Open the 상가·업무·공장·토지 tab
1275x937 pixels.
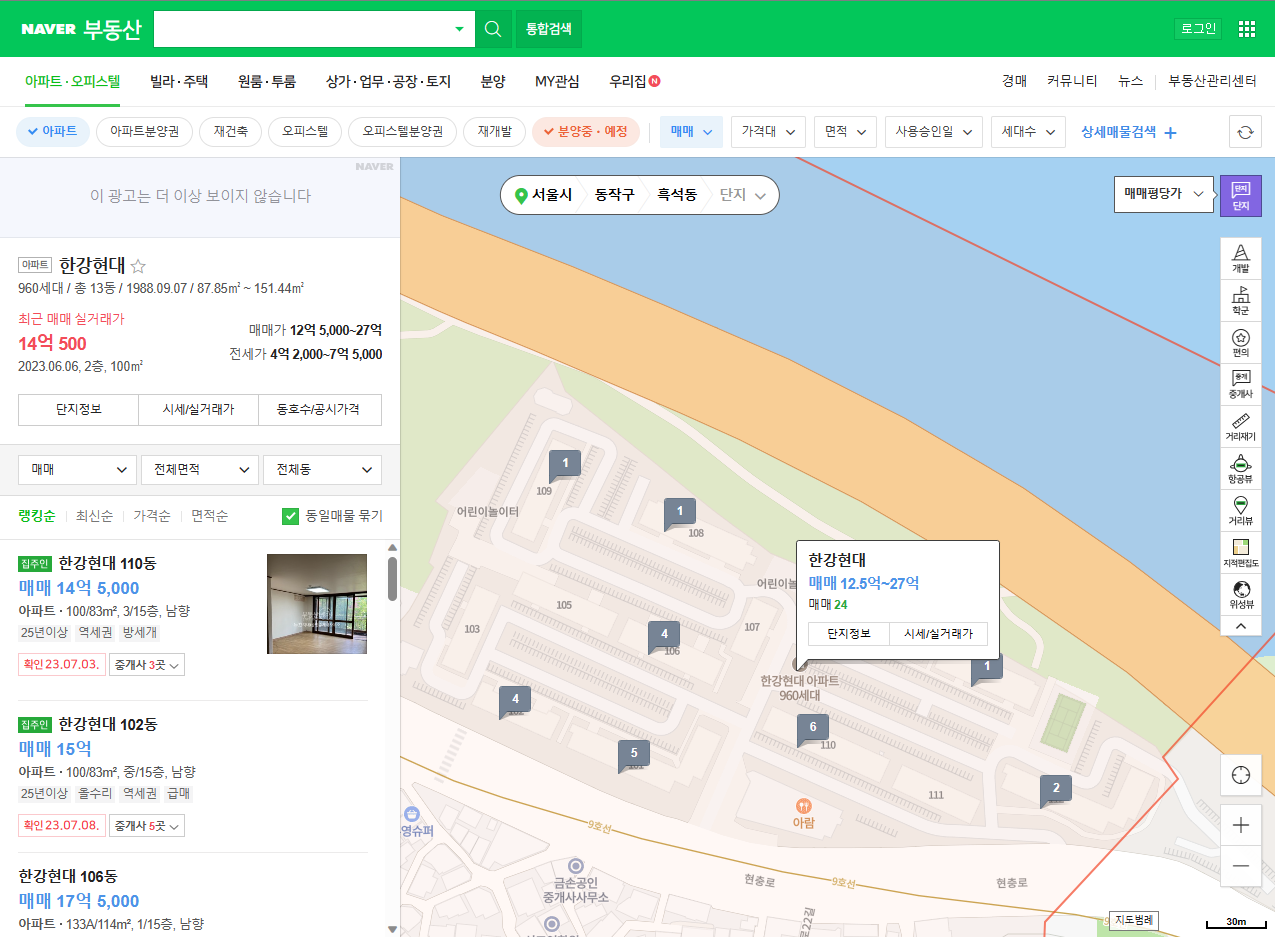389,82
